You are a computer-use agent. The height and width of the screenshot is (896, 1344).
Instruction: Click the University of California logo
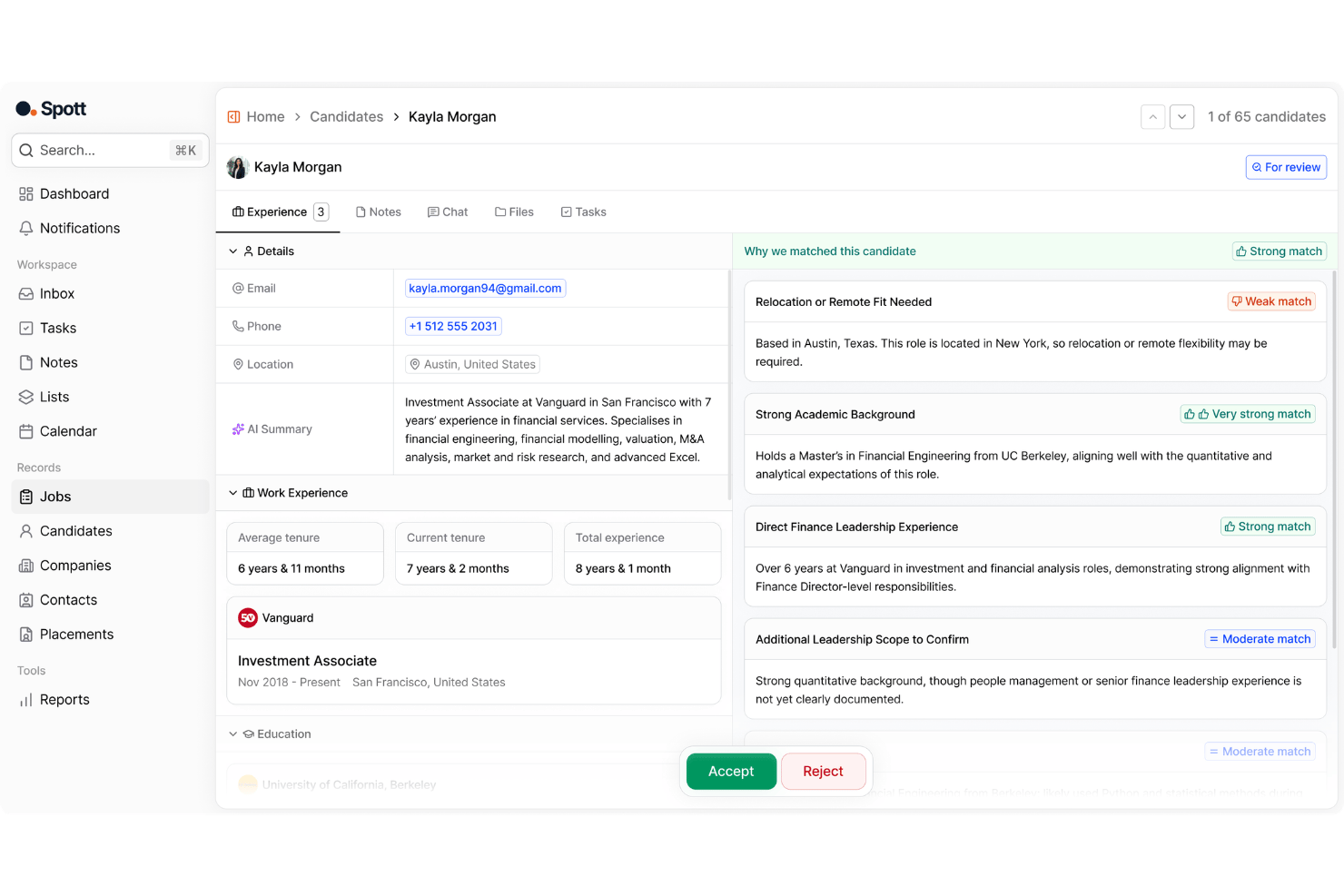[248, 784]
